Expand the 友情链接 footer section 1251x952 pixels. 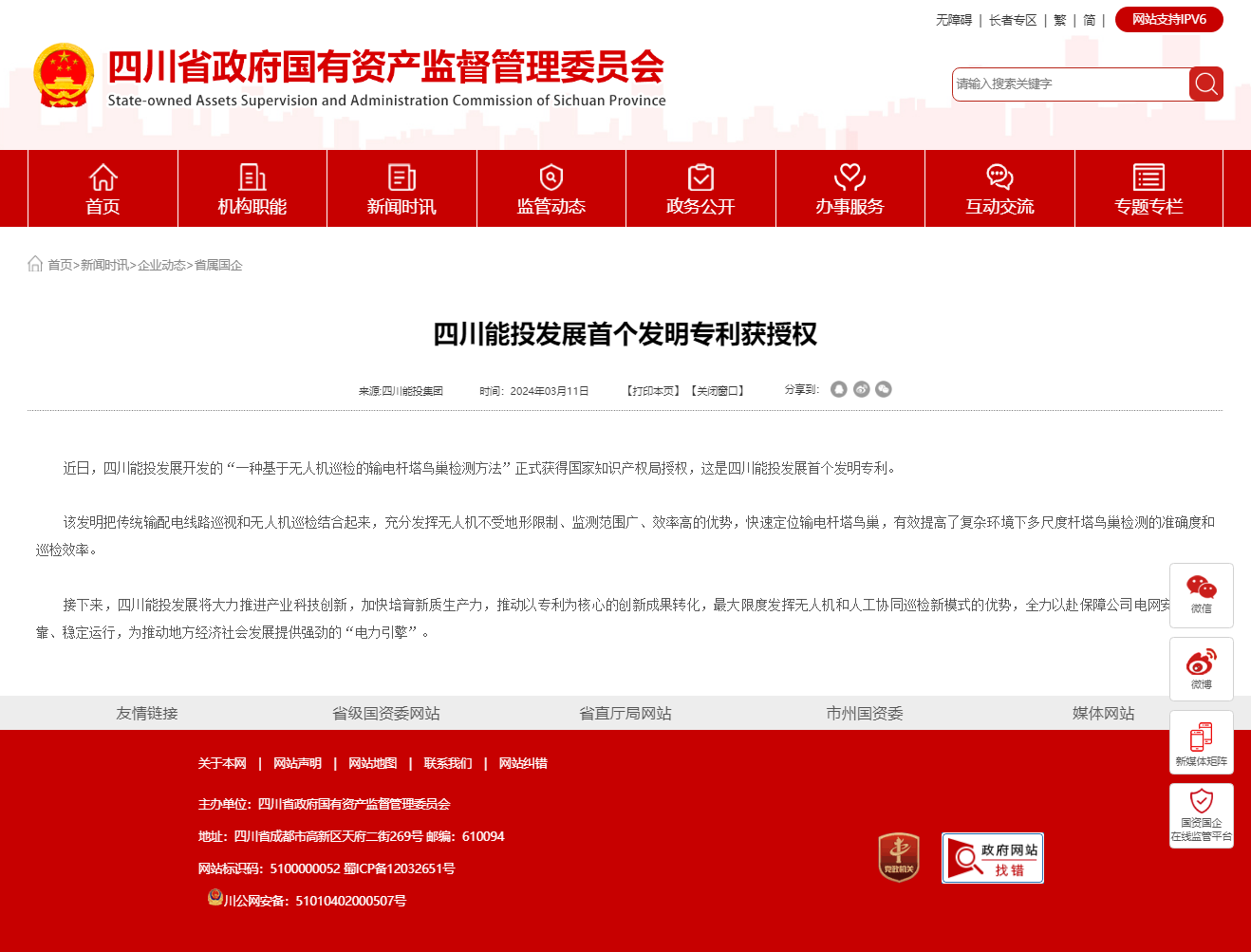click(147, 713)
